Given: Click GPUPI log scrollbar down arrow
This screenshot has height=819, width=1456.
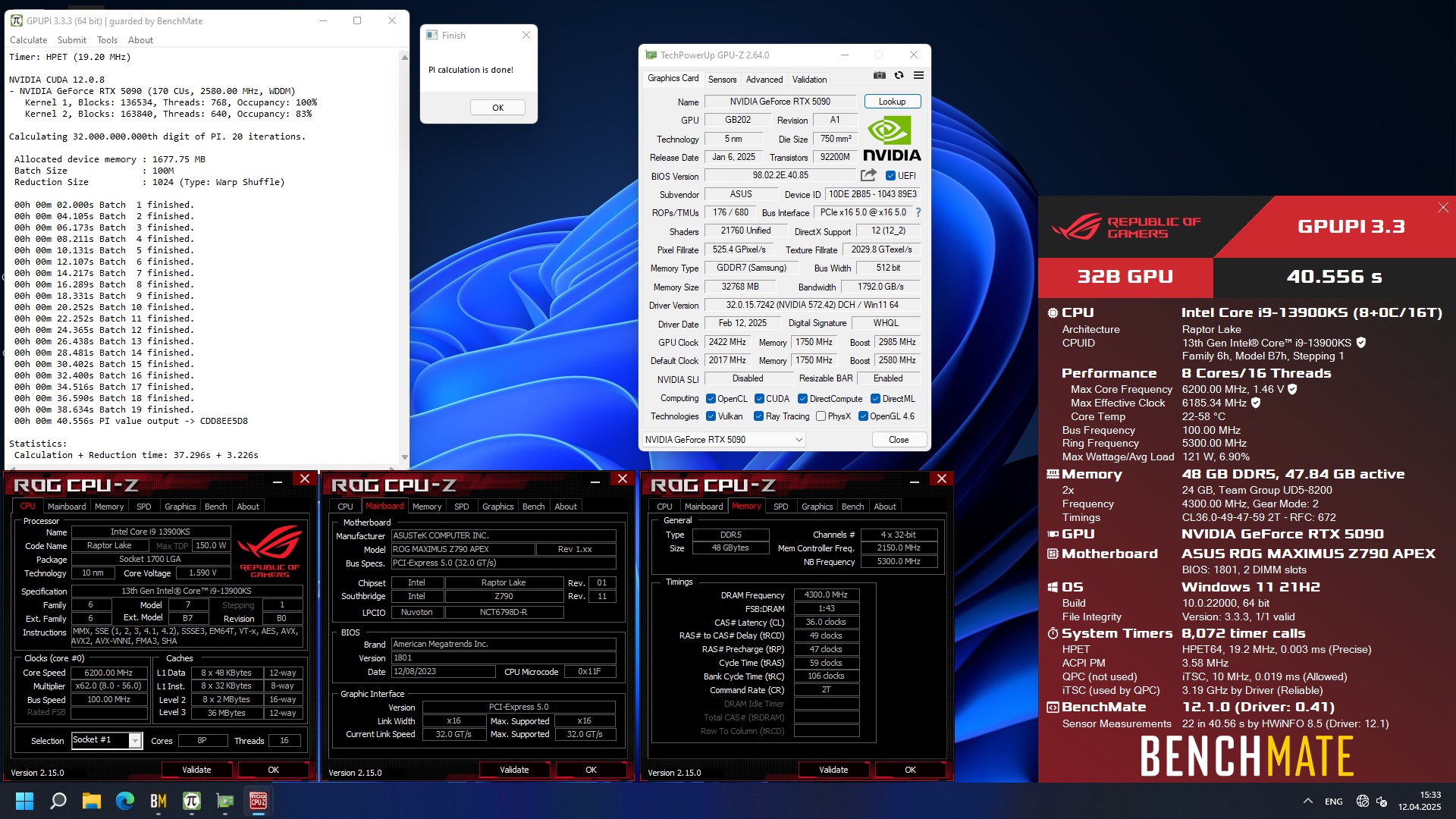Looking at the screenshot, I should (x=404, y=457).
